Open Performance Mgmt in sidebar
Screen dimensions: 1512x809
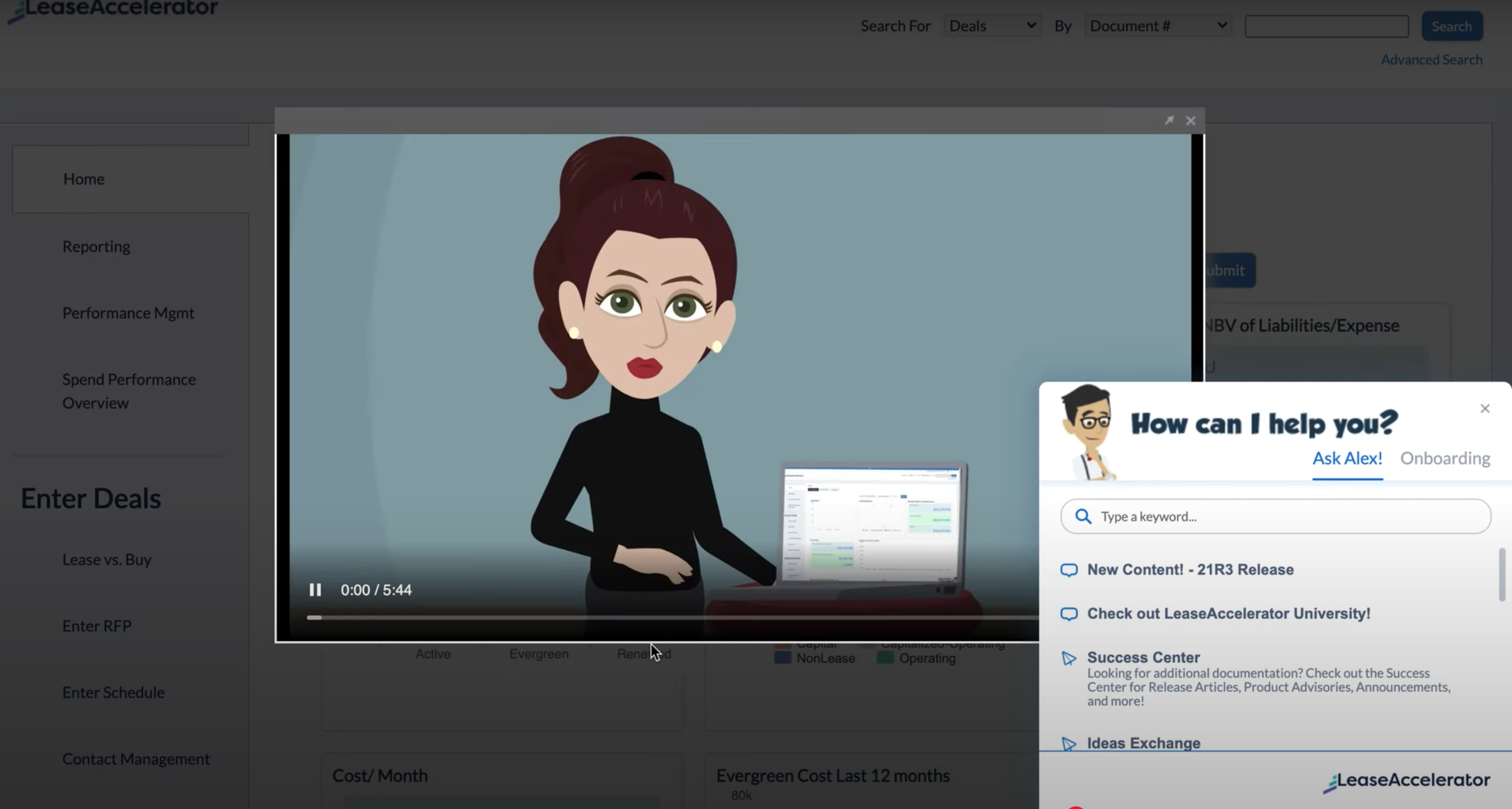[128, 313]
